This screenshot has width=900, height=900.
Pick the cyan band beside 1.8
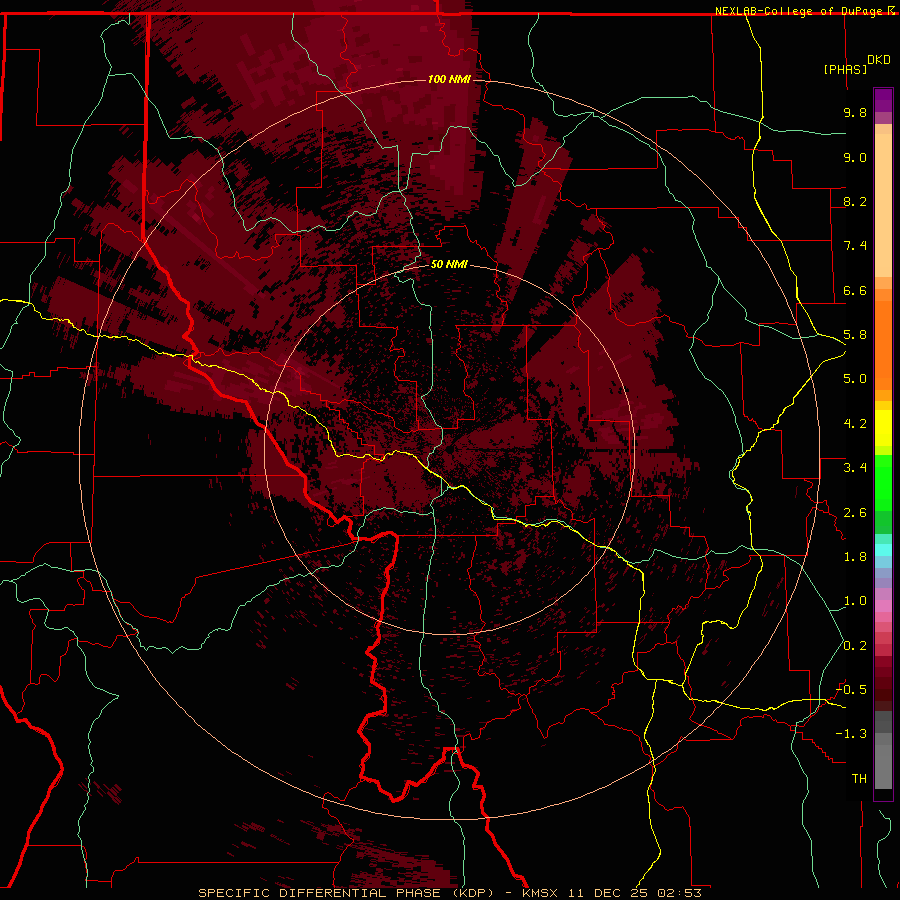click(x=883, y=550)
